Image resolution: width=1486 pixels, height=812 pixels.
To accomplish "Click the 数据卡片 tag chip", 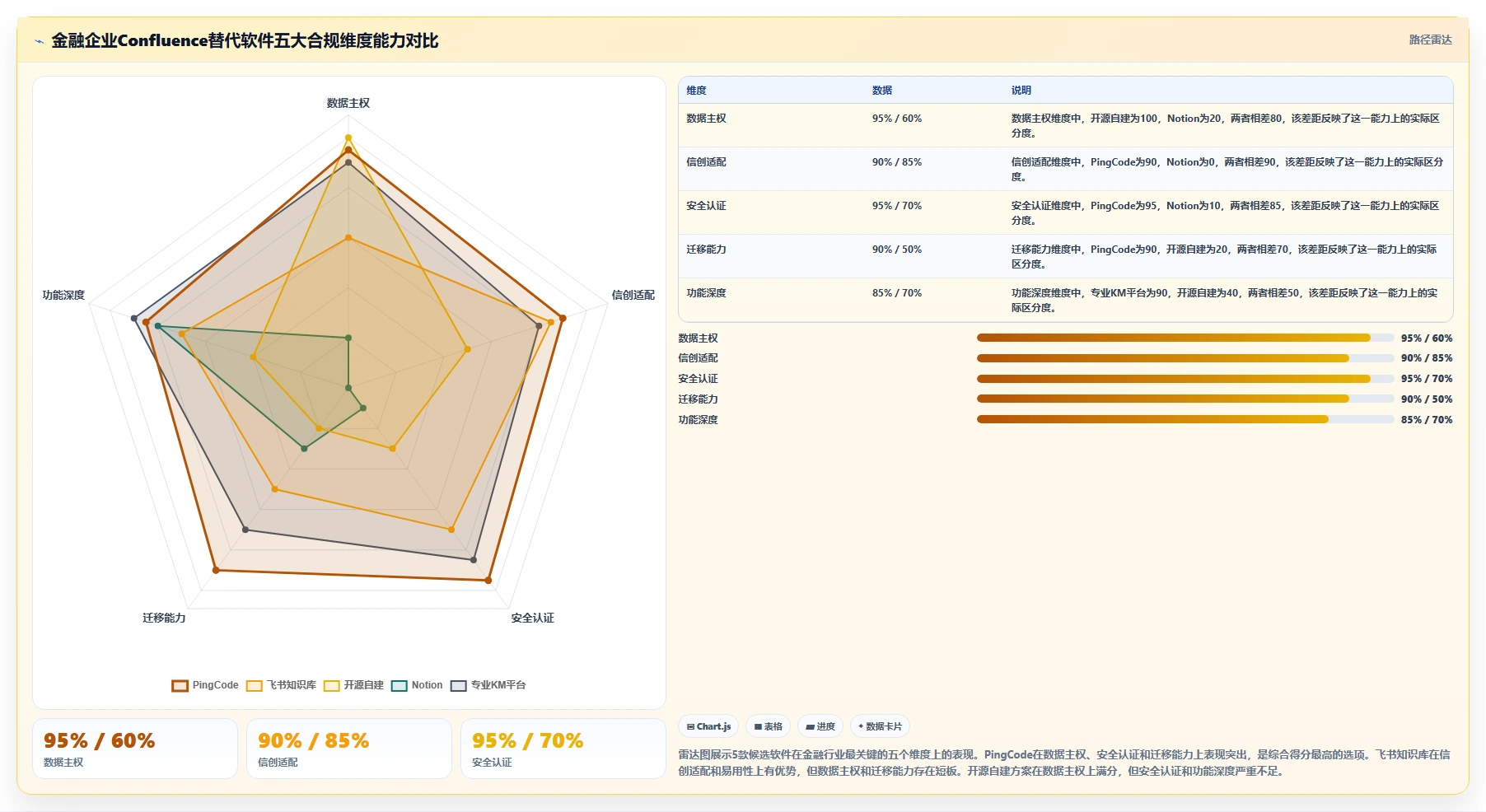I will tap(880, 726).
